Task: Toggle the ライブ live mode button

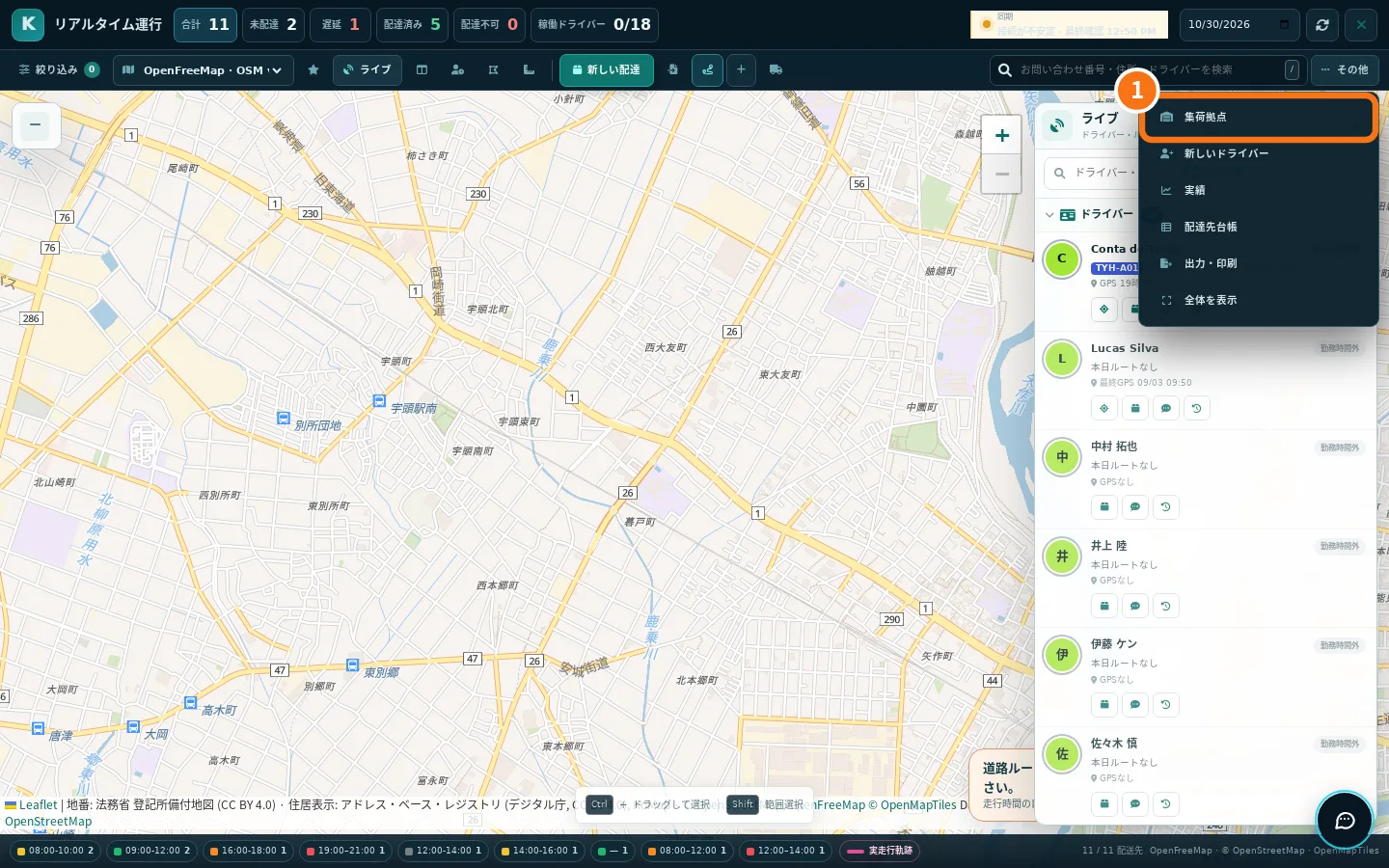Action: [x=368, y=70]
